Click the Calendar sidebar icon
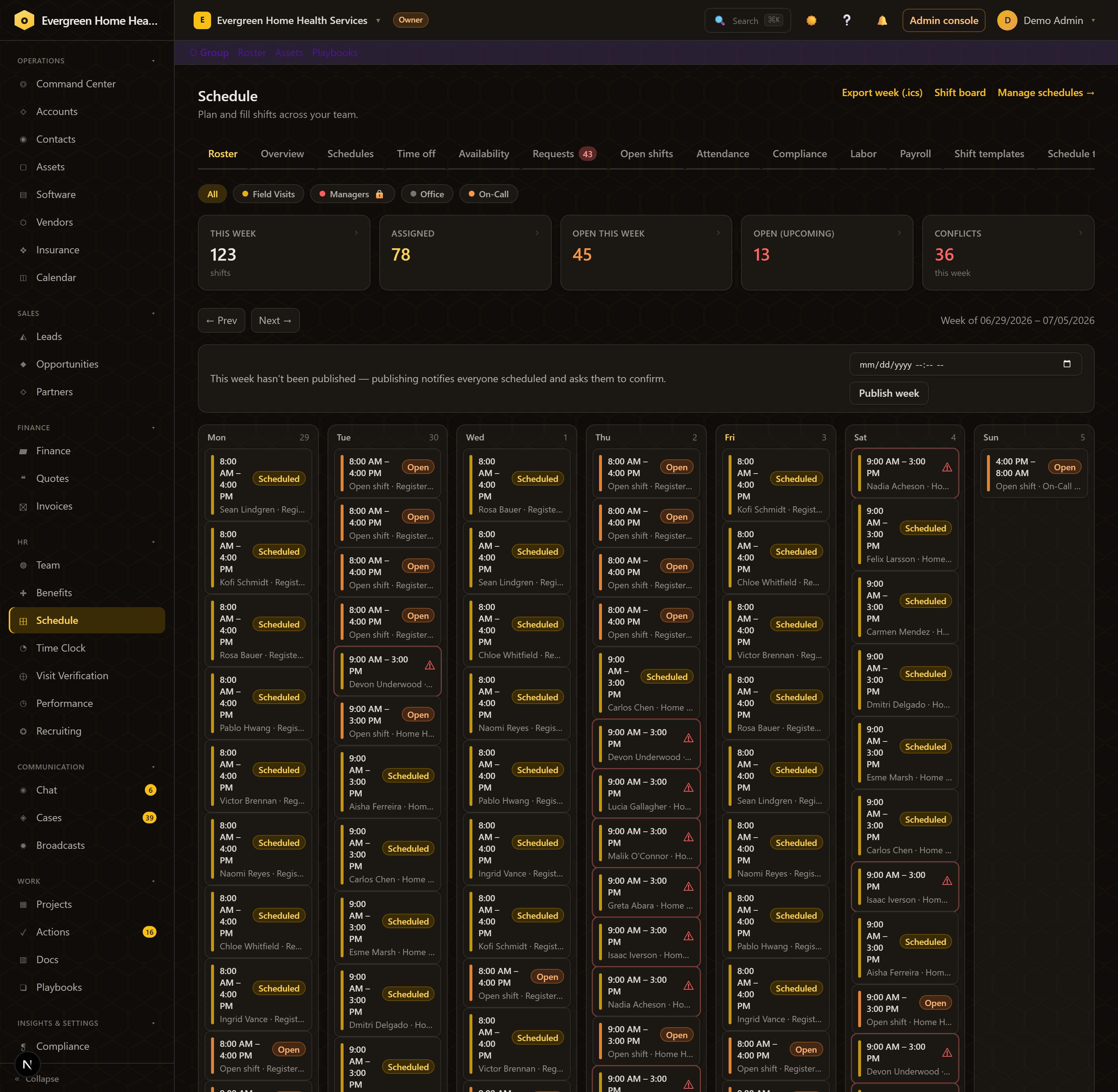The image size is (1118, 1092). 23,278
